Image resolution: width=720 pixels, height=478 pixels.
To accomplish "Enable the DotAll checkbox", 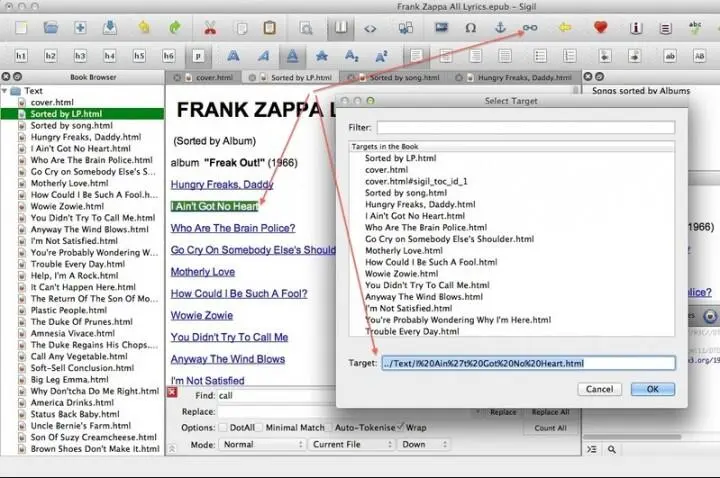I will tap(223, 427).
